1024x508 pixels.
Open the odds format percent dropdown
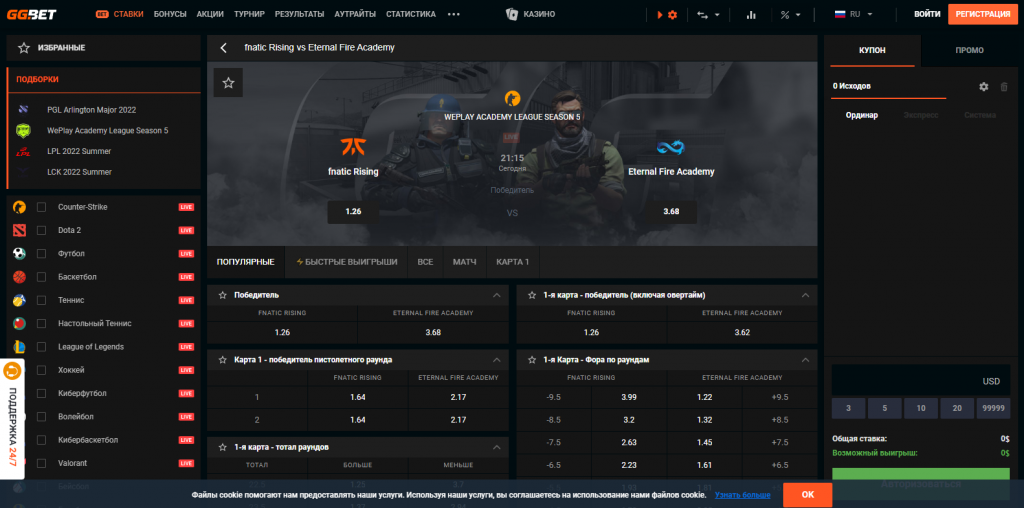tap(790, 15)
